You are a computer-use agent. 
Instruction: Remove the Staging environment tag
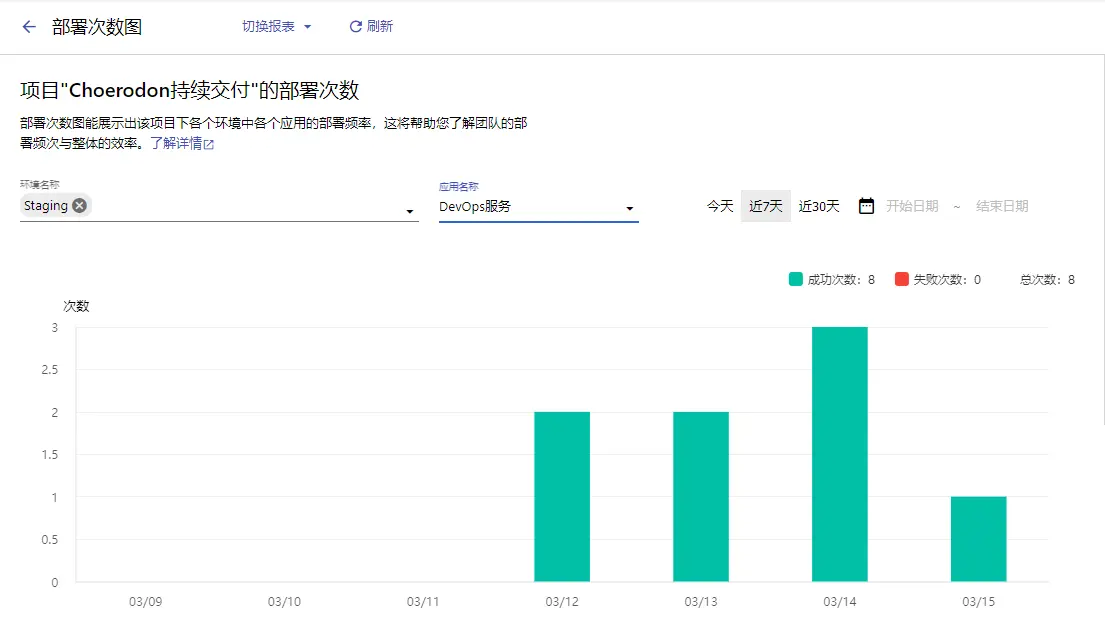click(80, 205)
